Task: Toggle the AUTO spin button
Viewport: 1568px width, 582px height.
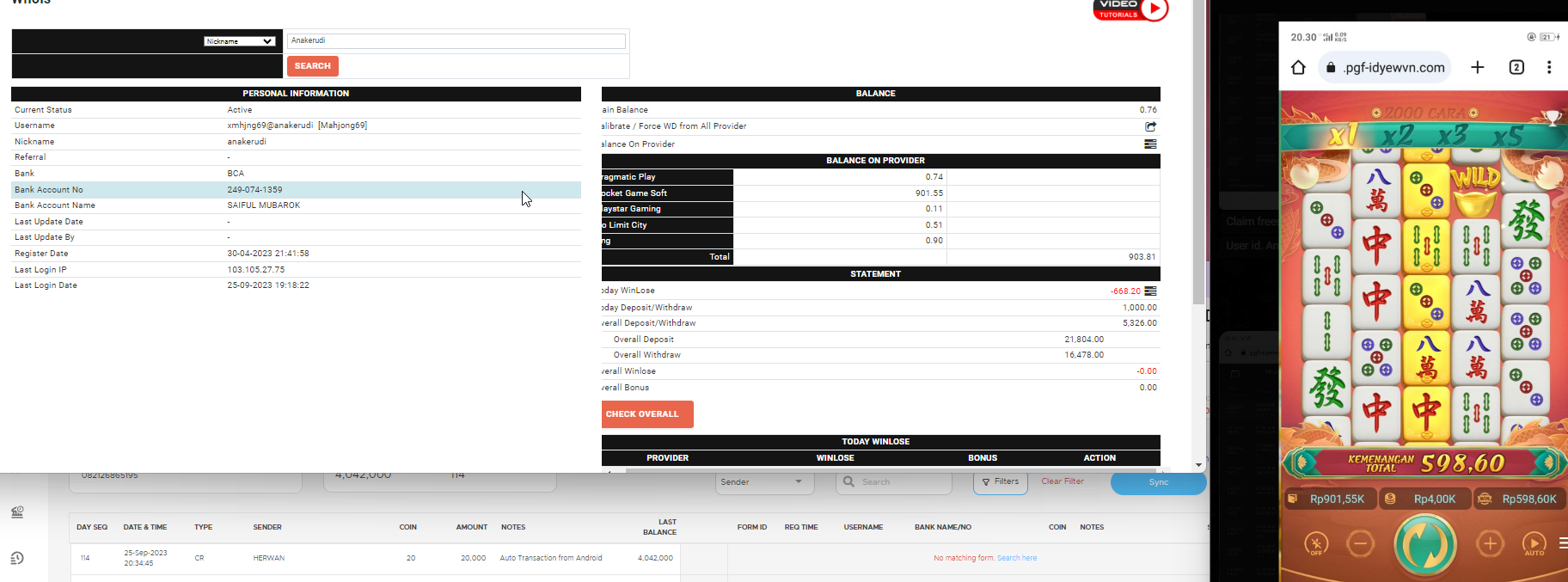Action: click(1534, 543)
